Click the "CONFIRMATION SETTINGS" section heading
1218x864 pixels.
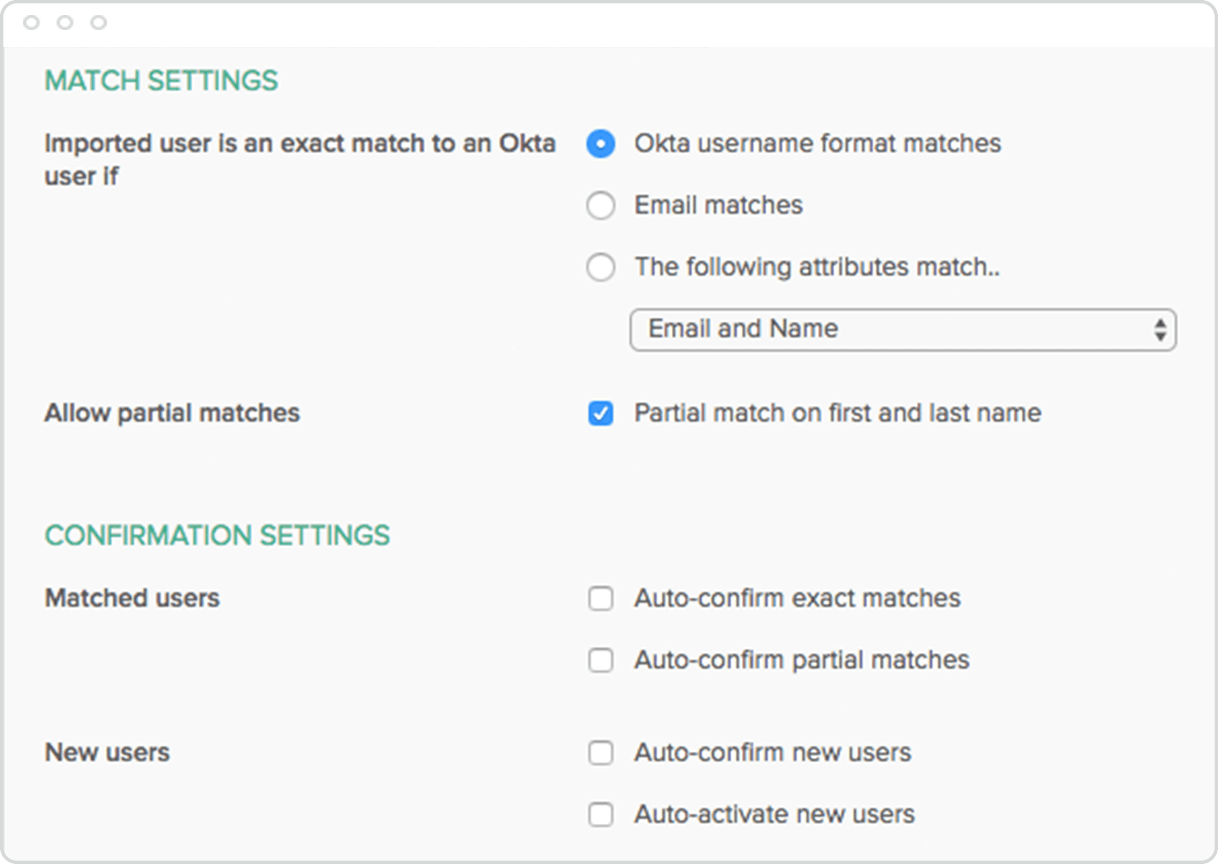click(x=217, y=536)
